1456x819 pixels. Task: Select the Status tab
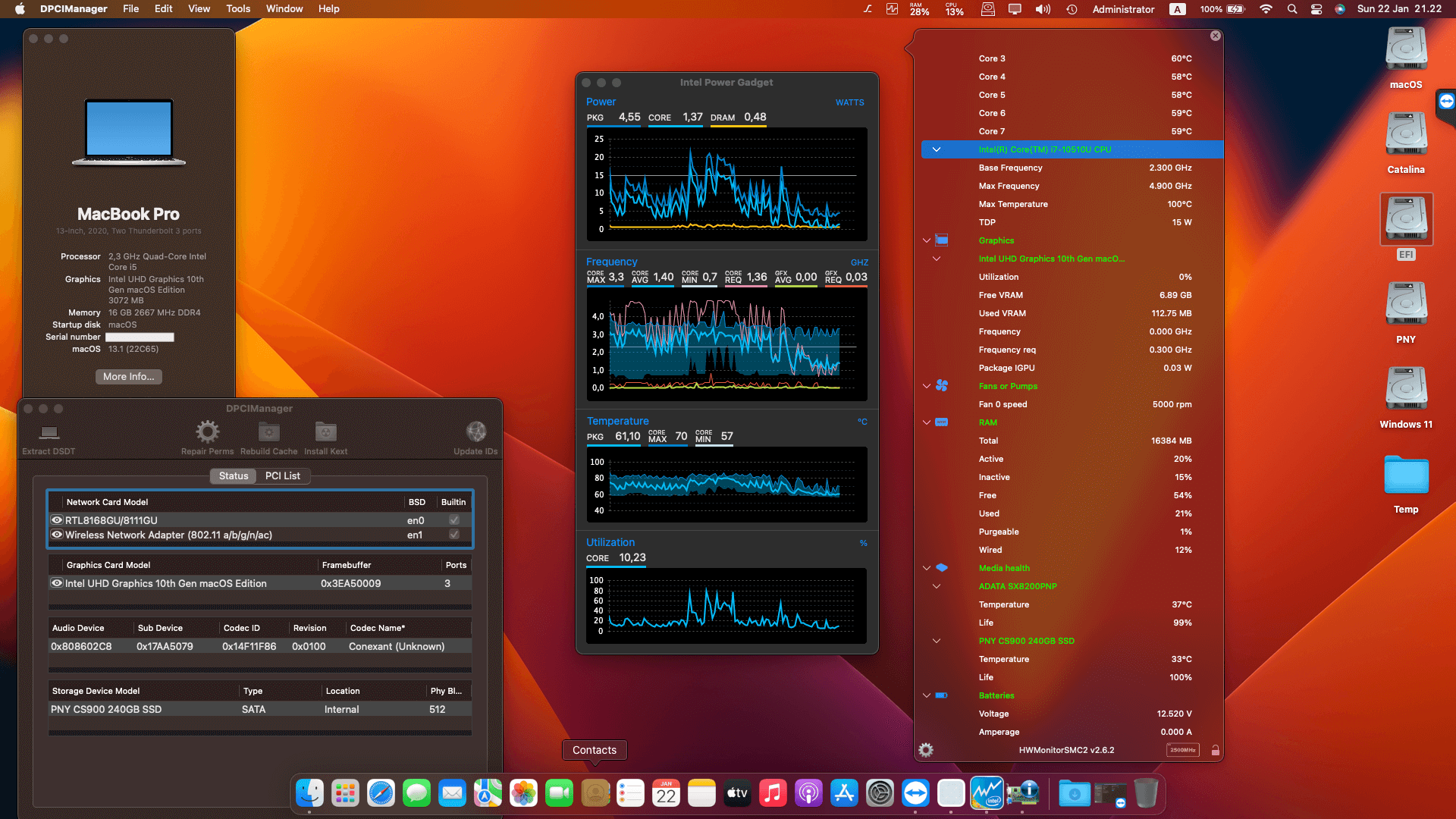[234, 476]
